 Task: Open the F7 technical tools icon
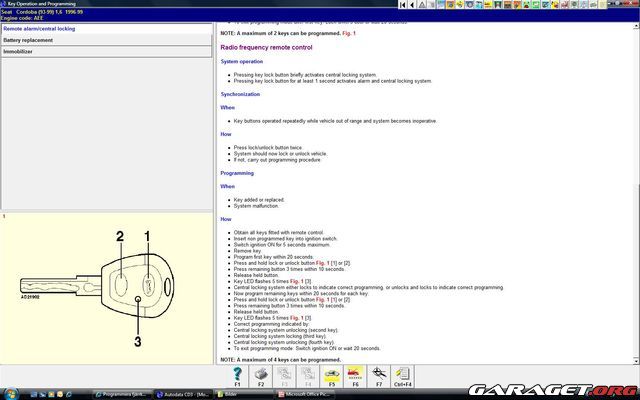[379, 374]
